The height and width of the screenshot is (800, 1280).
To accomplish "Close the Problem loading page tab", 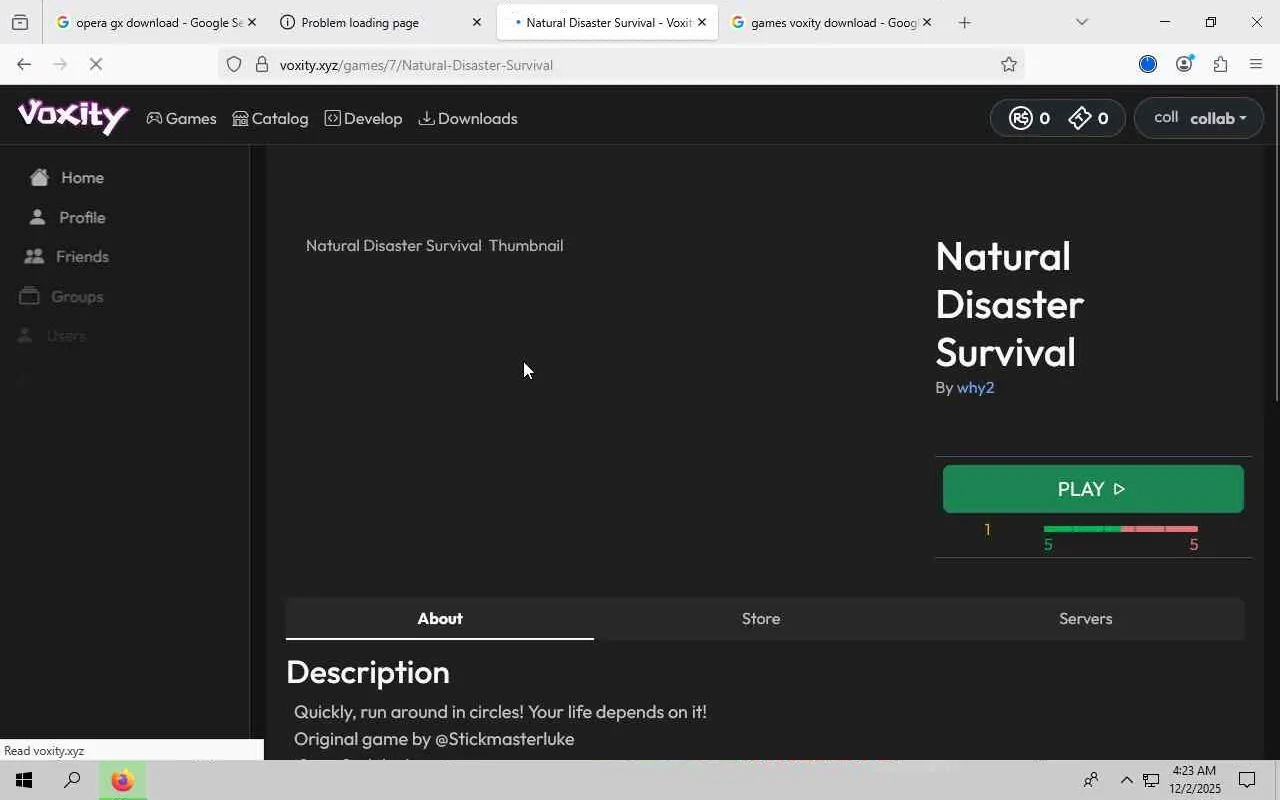I will (x=476, y=22).
